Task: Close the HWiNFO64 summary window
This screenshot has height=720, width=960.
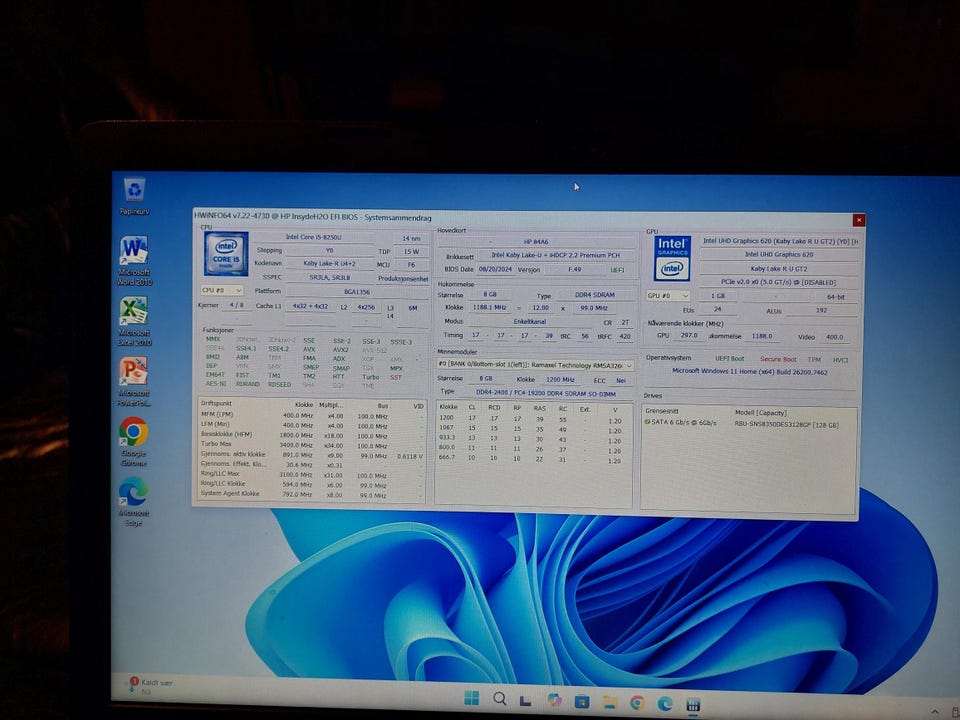Action: click(x=858, y=220)
